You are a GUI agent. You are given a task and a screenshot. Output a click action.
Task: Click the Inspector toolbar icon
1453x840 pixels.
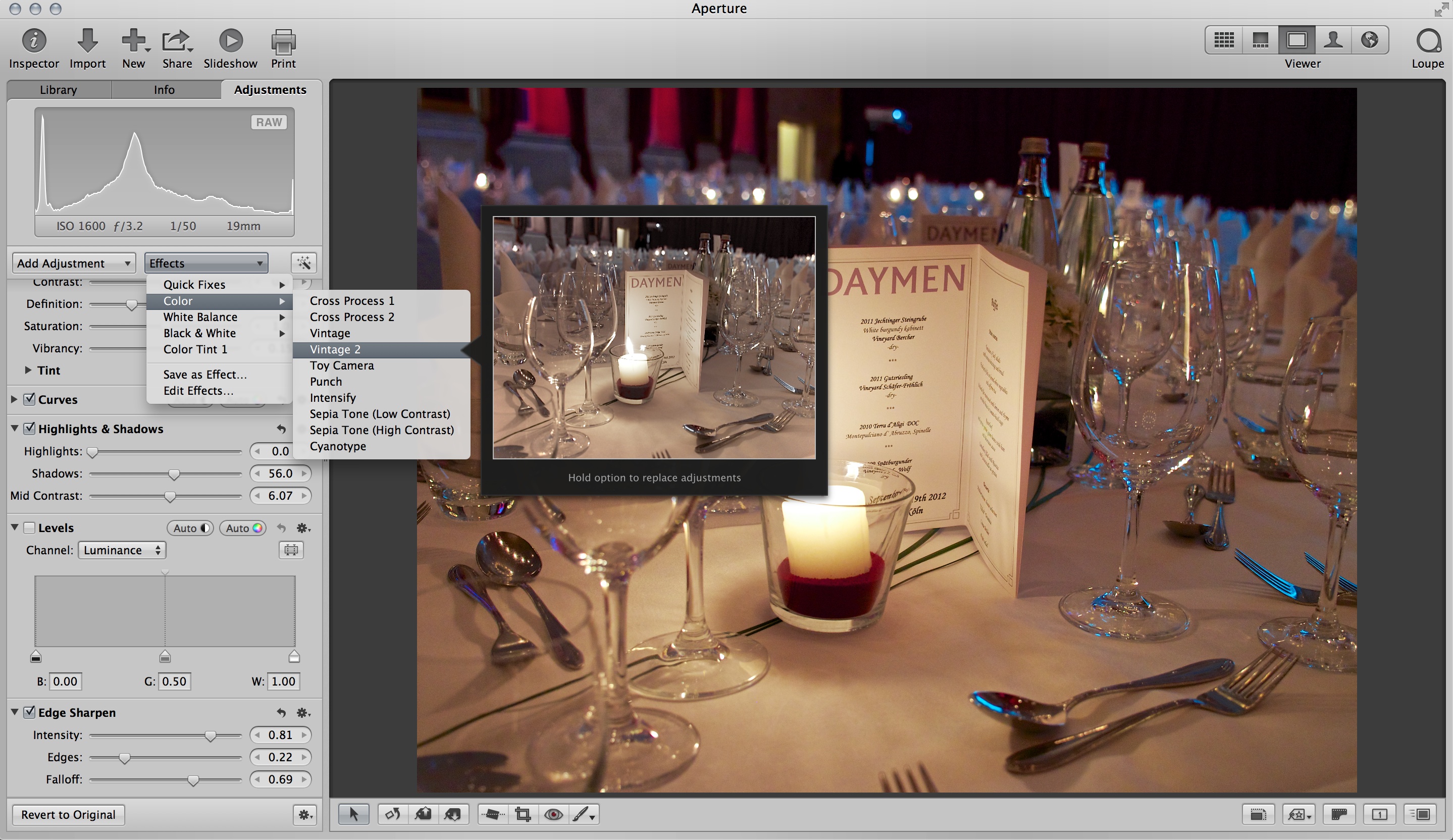[x=34, y=41]
